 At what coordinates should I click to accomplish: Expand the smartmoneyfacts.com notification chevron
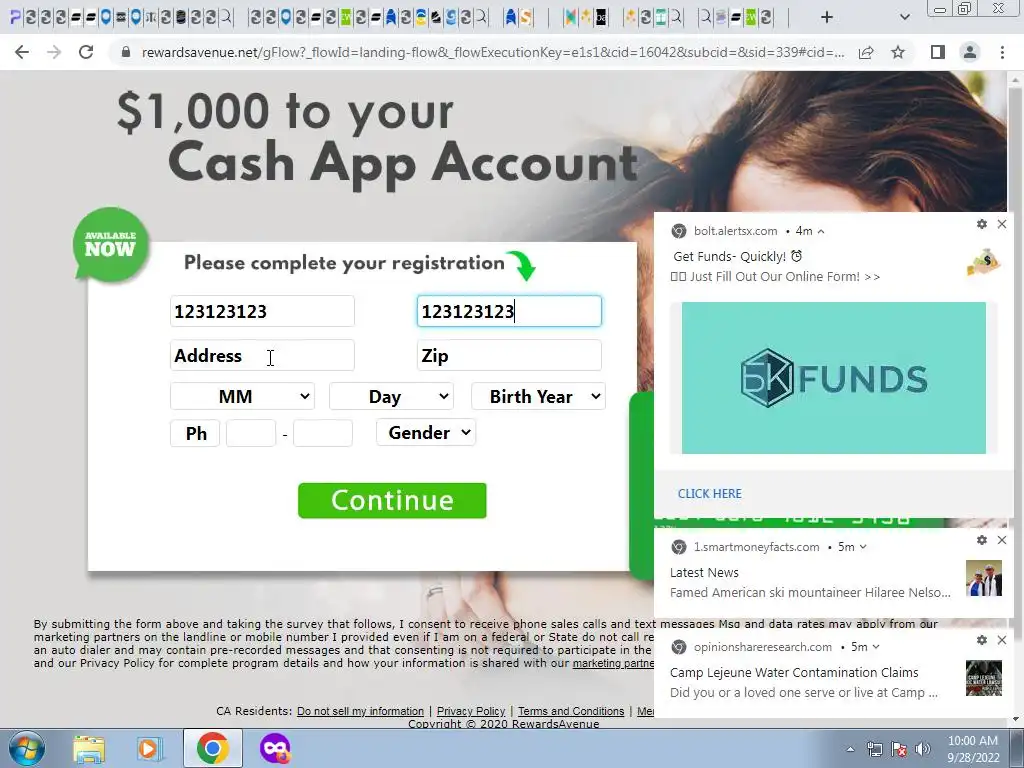click(863, 547)
